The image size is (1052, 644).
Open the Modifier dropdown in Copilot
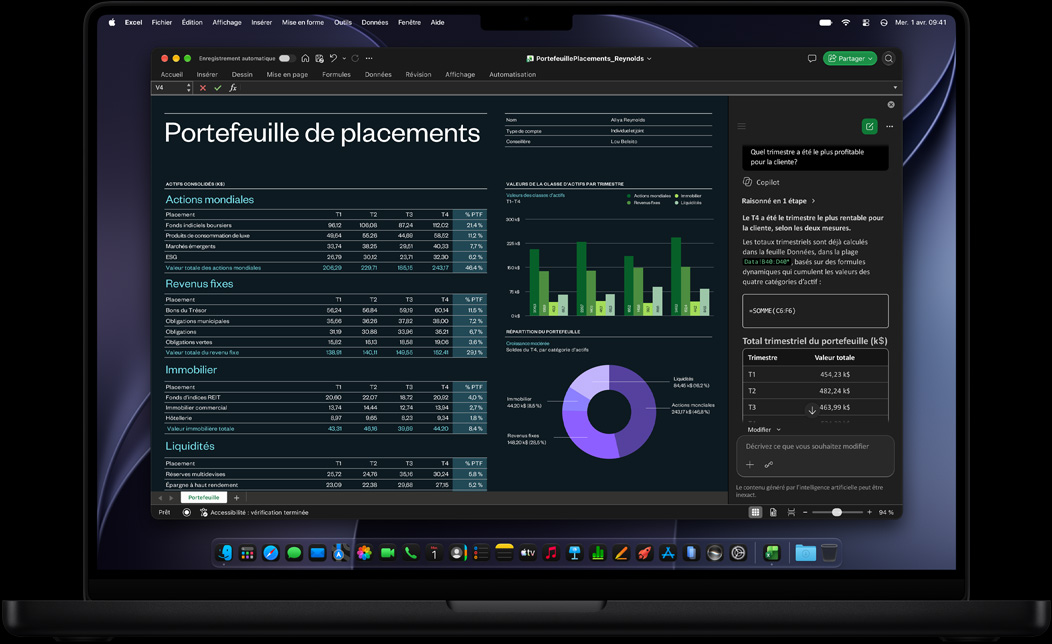[764, 429]
